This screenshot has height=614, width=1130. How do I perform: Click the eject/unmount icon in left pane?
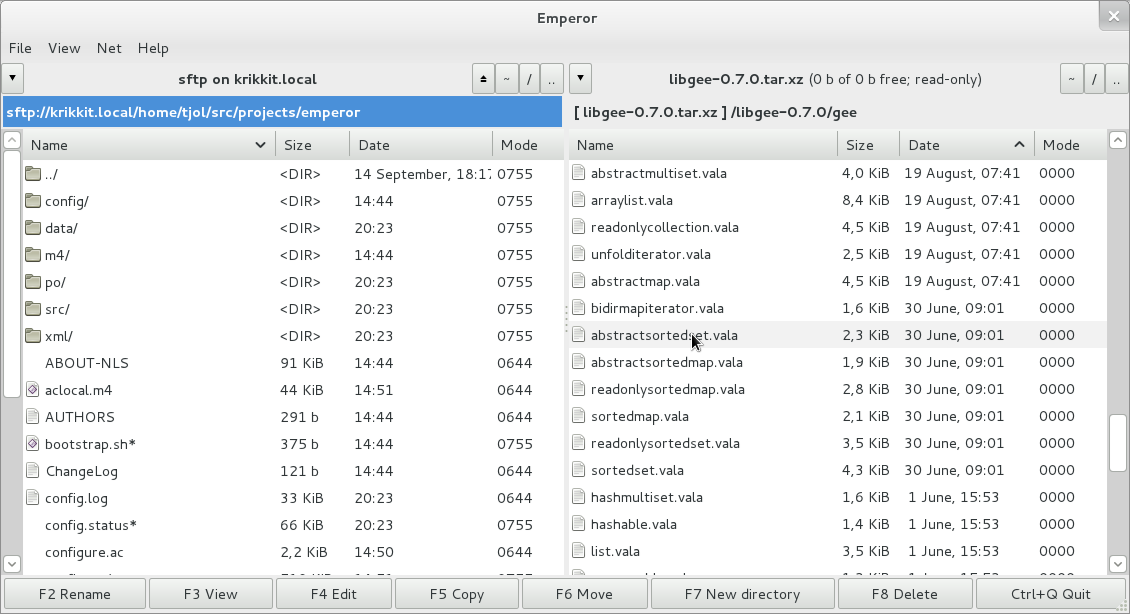(484, 79)
